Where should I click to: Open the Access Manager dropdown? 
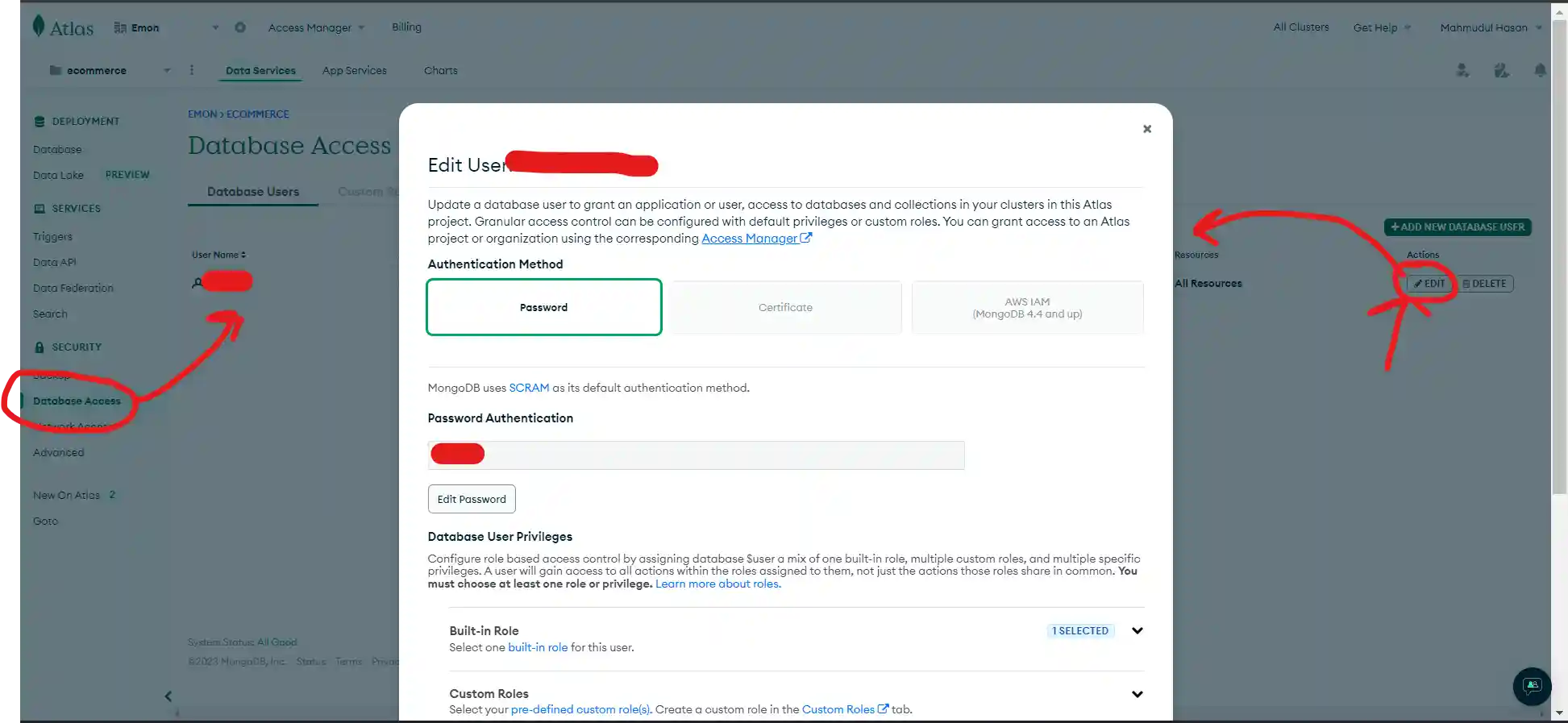316,27
